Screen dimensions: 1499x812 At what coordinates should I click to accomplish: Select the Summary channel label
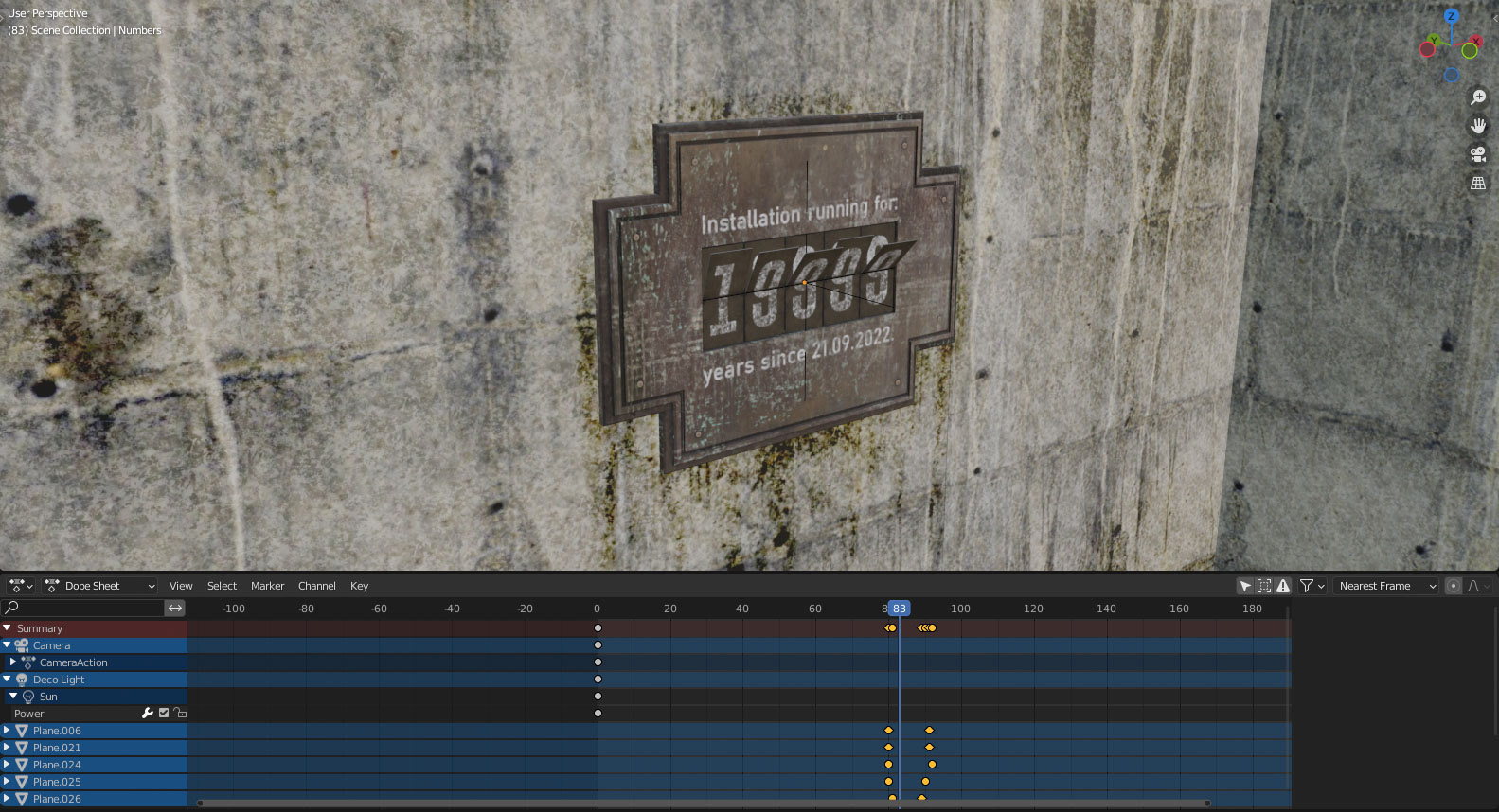(x=40, y=628)
